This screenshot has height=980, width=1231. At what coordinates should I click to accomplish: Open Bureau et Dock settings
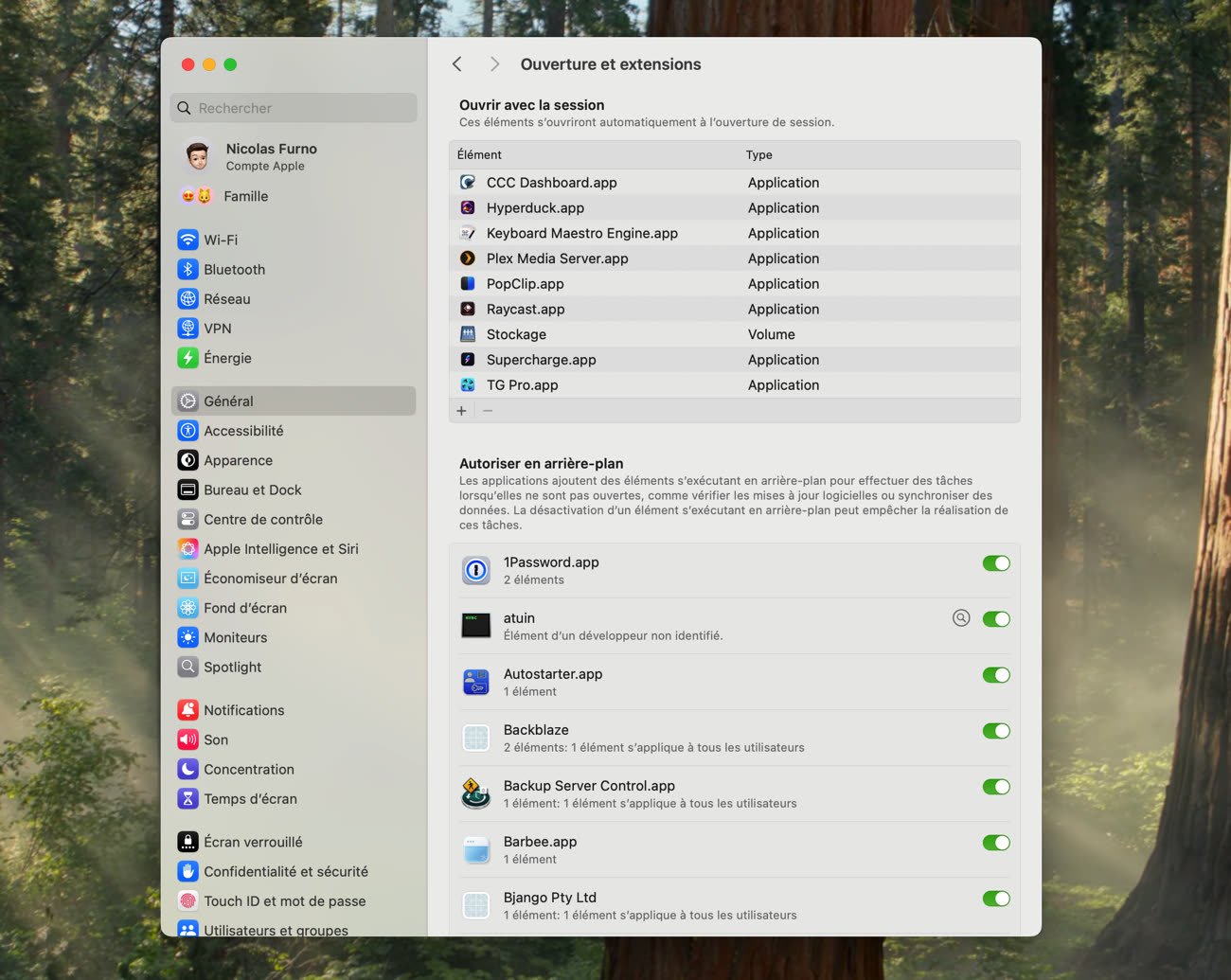pyautogui.click(x=294, y=490)
